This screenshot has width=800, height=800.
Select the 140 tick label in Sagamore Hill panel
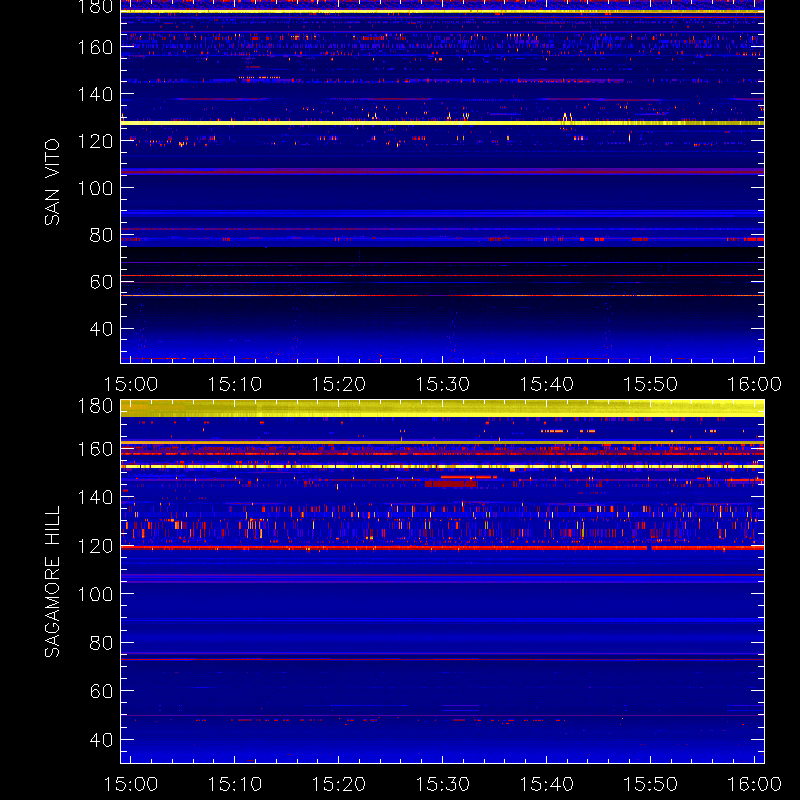point(95,497)
